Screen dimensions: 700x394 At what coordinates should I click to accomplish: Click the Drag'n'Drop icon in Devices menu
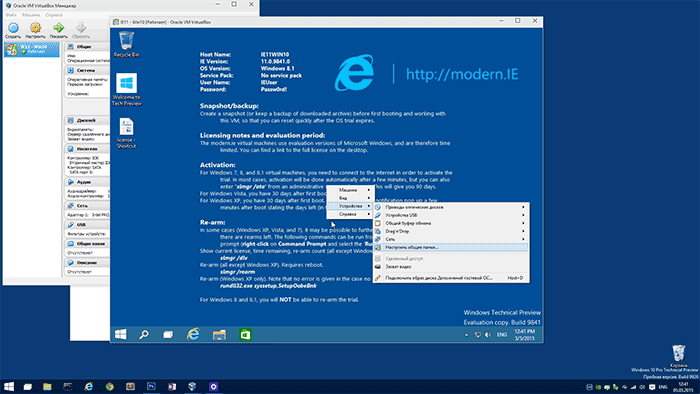pos(378,231)
